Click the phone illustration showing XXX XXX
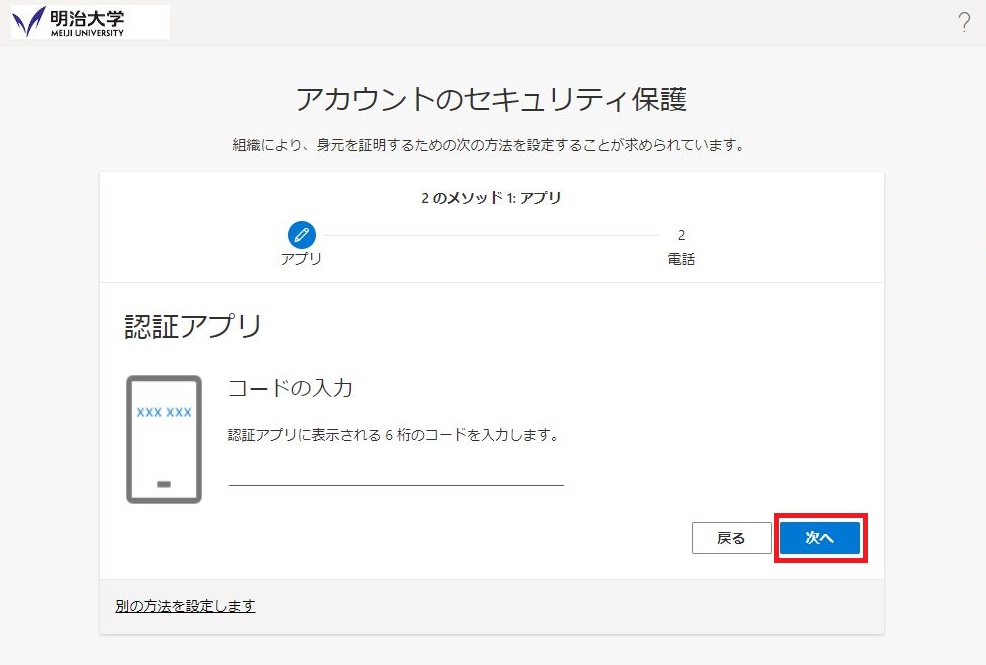 pos(164,439)
